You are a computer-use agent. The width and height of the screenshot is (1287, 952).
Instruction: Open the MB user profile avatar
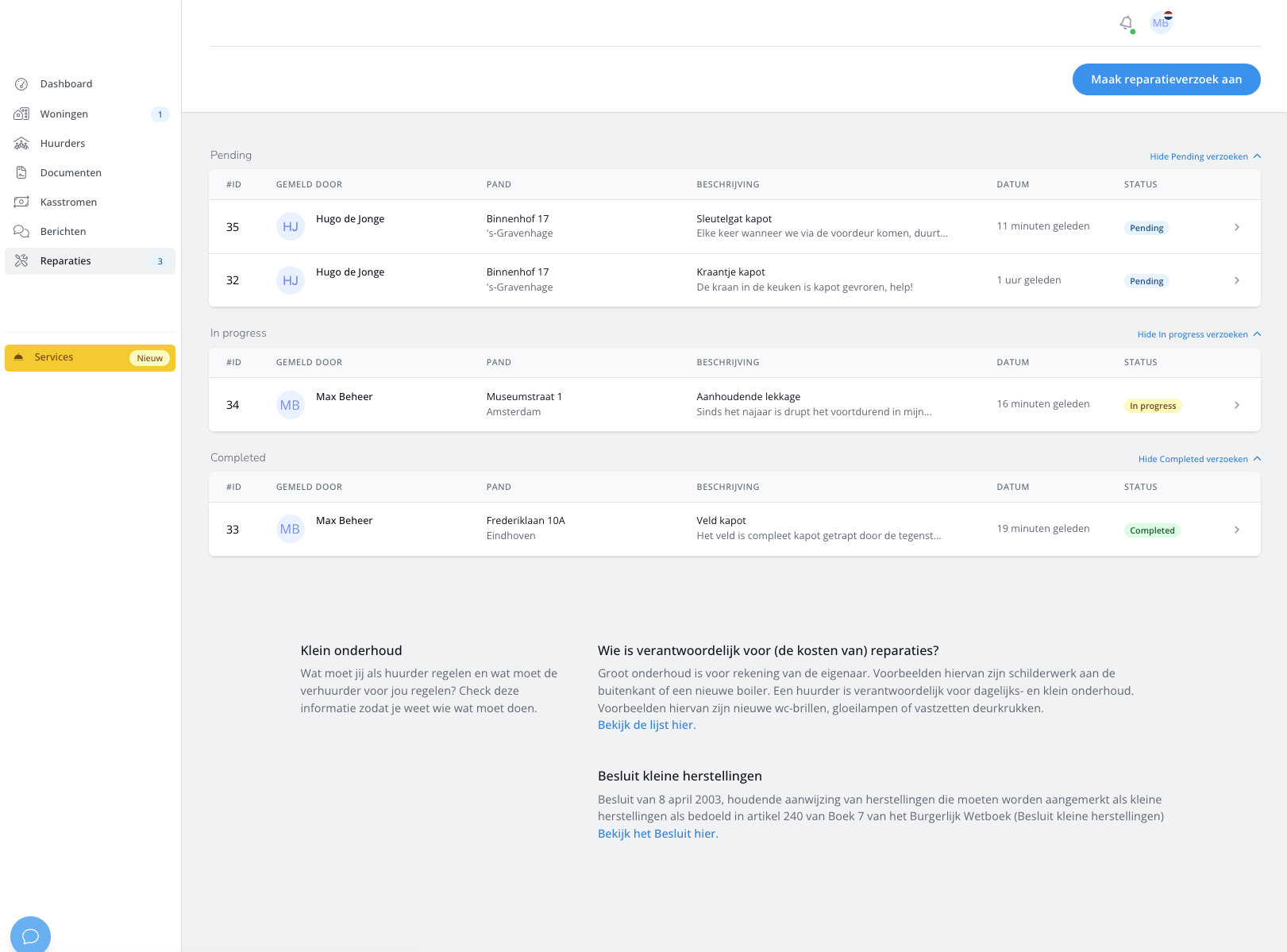[1161, 23]
